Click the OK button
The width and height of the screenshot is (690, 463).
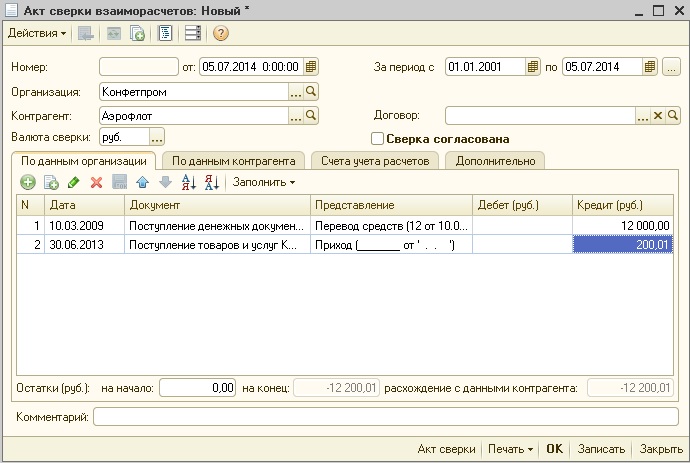554,449
